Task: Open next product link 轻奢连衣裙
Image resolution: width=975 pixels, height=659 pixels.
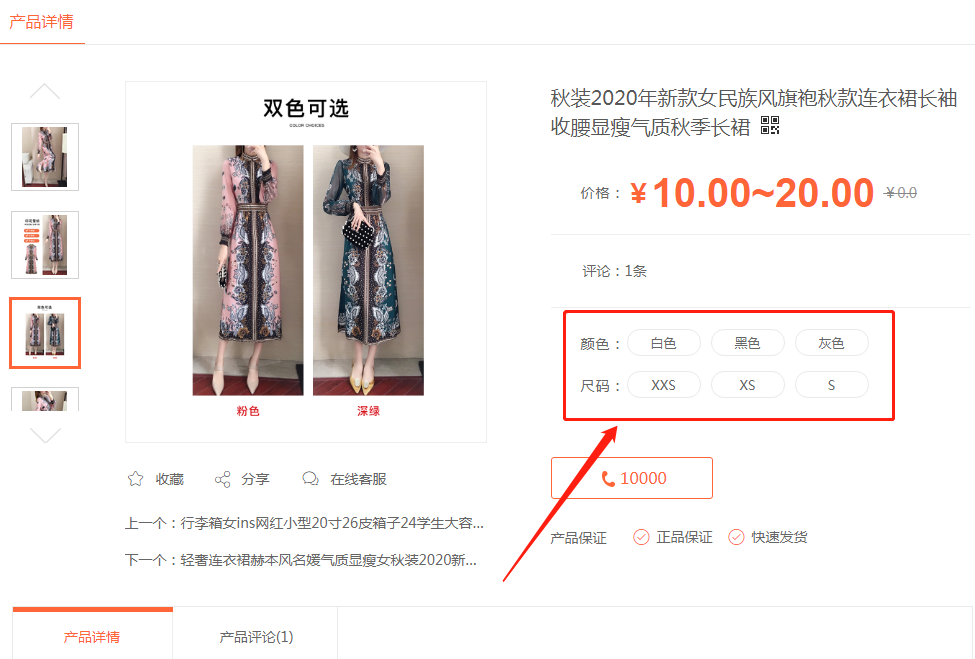Action: coord(301,560)
